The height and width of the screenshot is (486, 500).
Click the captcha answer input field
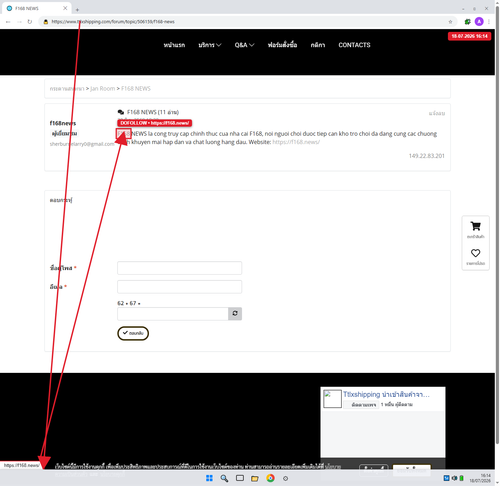[x=173, y=314]
